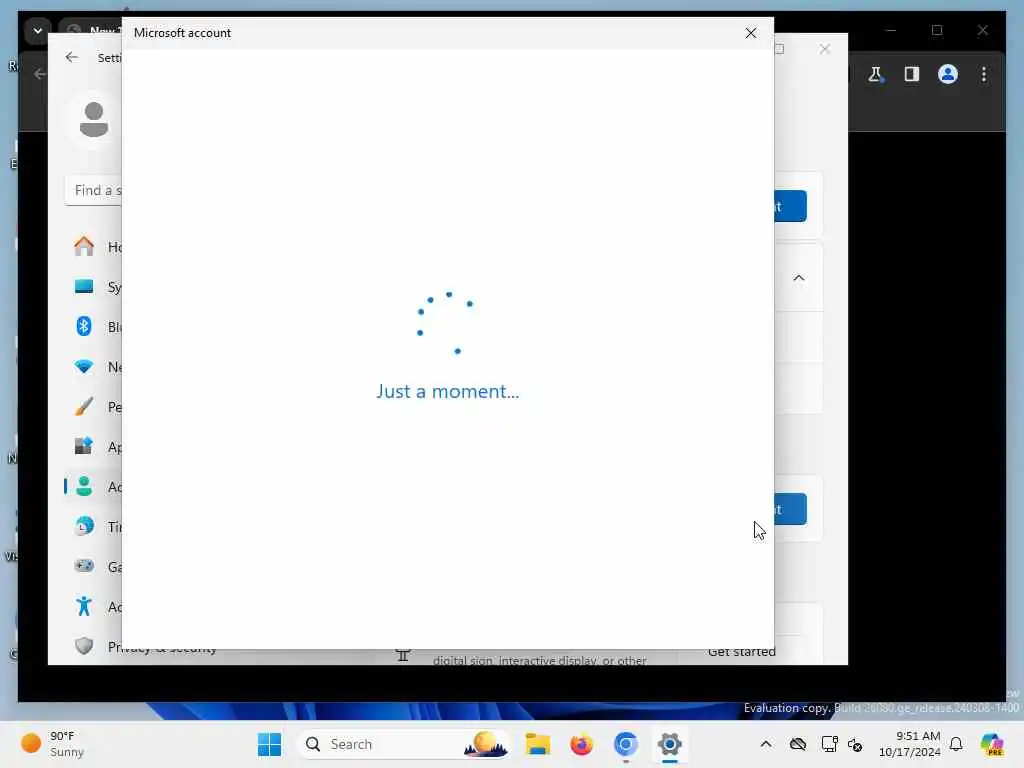Viewport: 1024px width, 768px height.
Task: Open Privacy & security shield icon
Action: (x=84, y=646)
